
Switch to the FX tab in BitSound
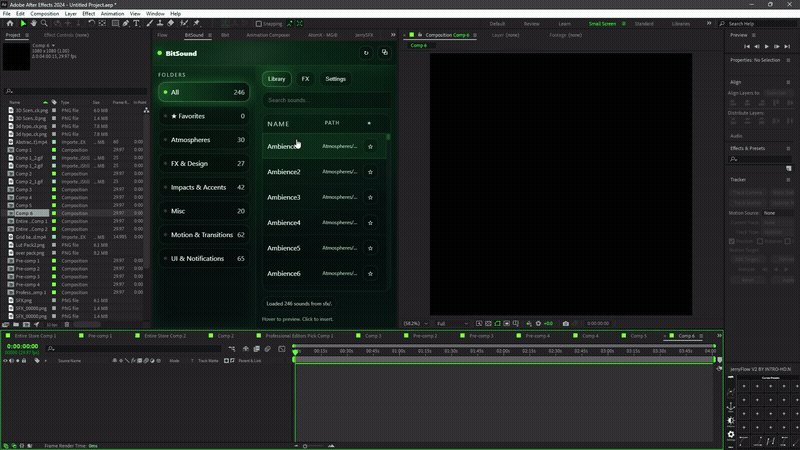pos(305,79)
